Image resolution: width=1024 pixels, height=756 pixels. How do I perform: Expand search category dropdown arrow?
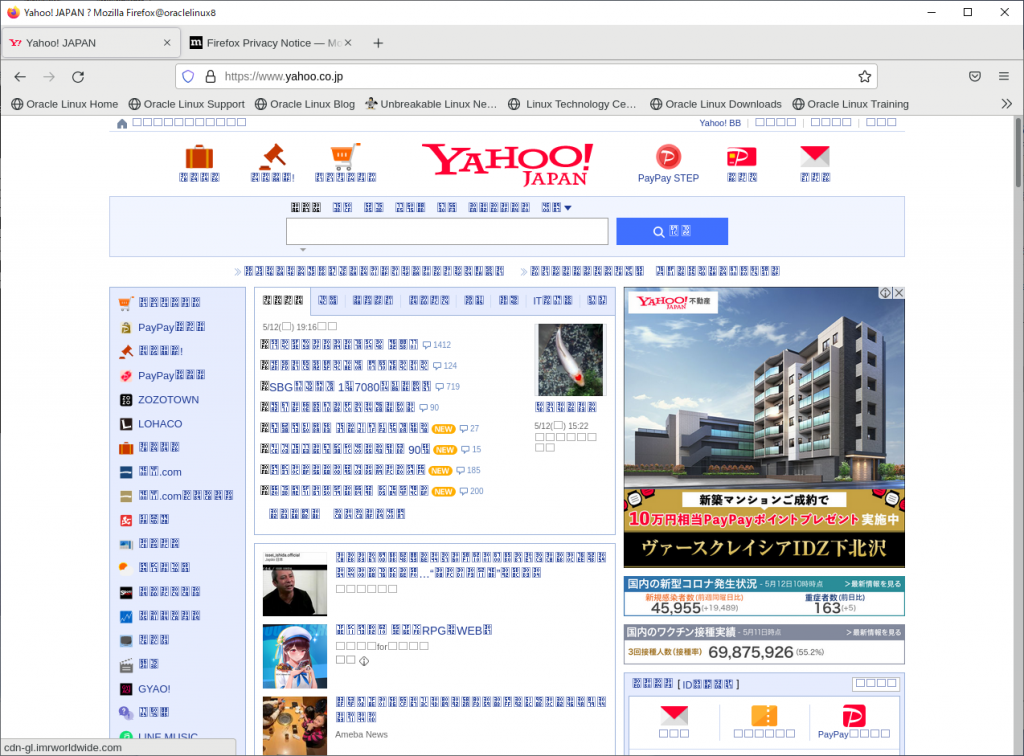click(568, 208)
